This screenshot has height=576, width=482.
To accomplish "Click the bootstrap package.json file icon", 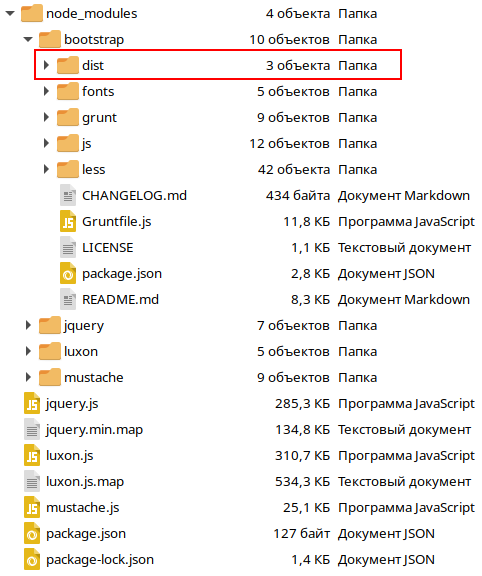I will [x=68, y=274].
